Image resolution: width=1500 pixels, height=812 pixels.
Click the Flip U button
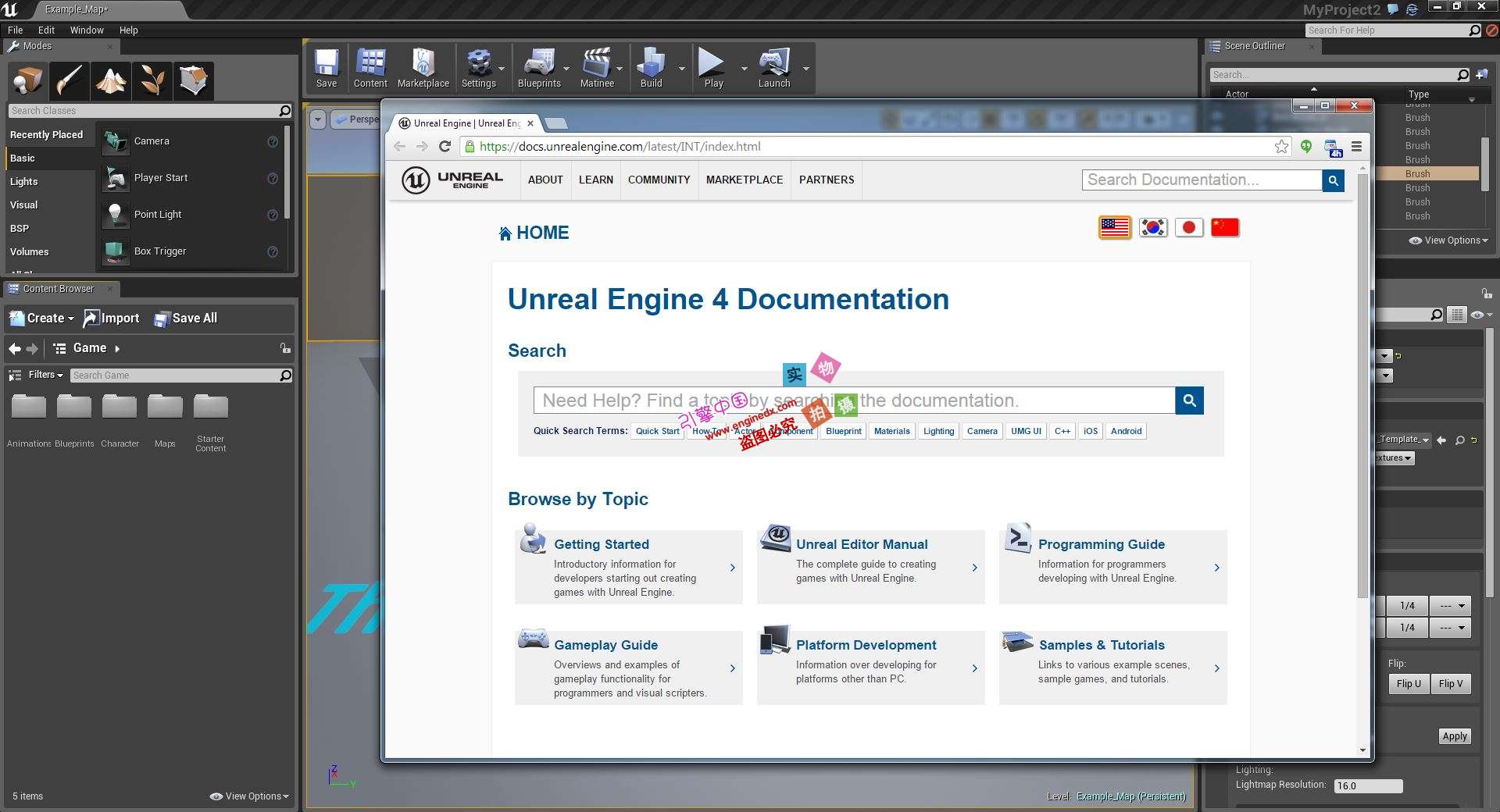tap(1409, 684)
